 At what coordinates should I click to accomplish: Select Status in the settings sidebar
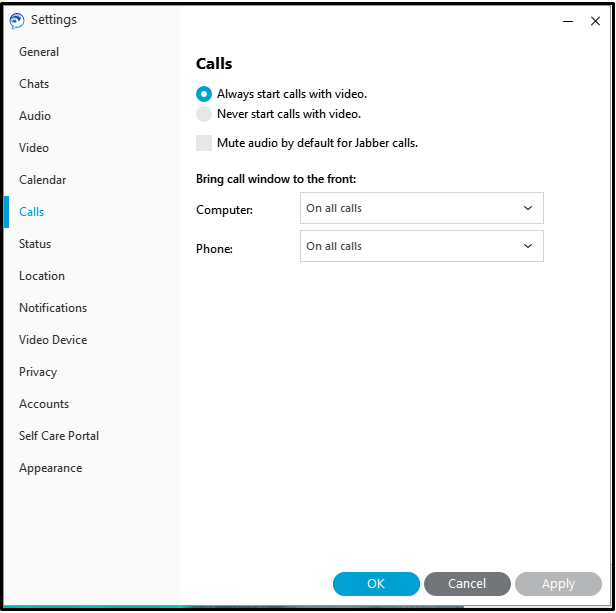click(x=35, y=244)
